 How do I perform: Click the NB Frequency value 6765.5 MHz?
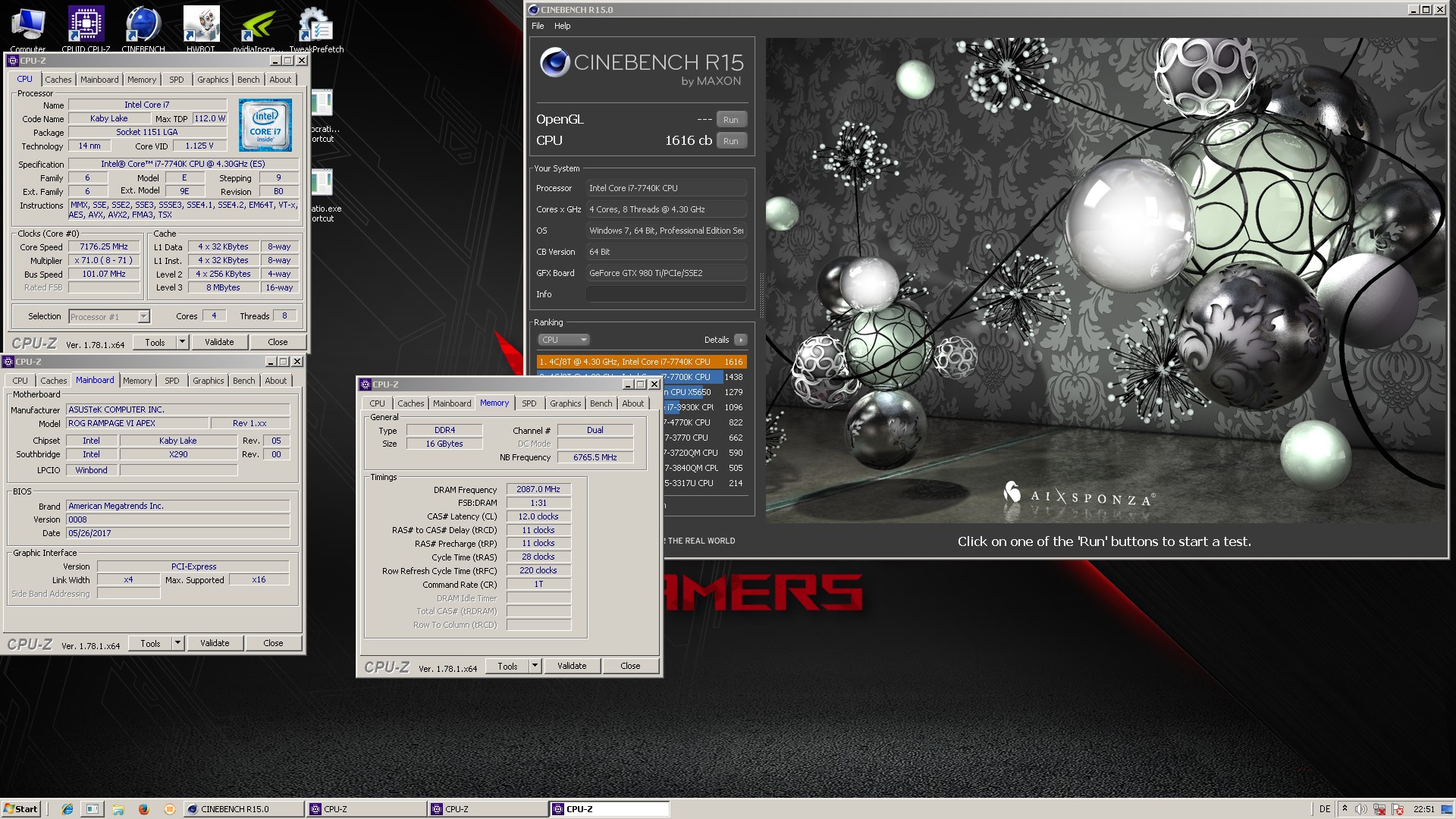coord(595,457)
